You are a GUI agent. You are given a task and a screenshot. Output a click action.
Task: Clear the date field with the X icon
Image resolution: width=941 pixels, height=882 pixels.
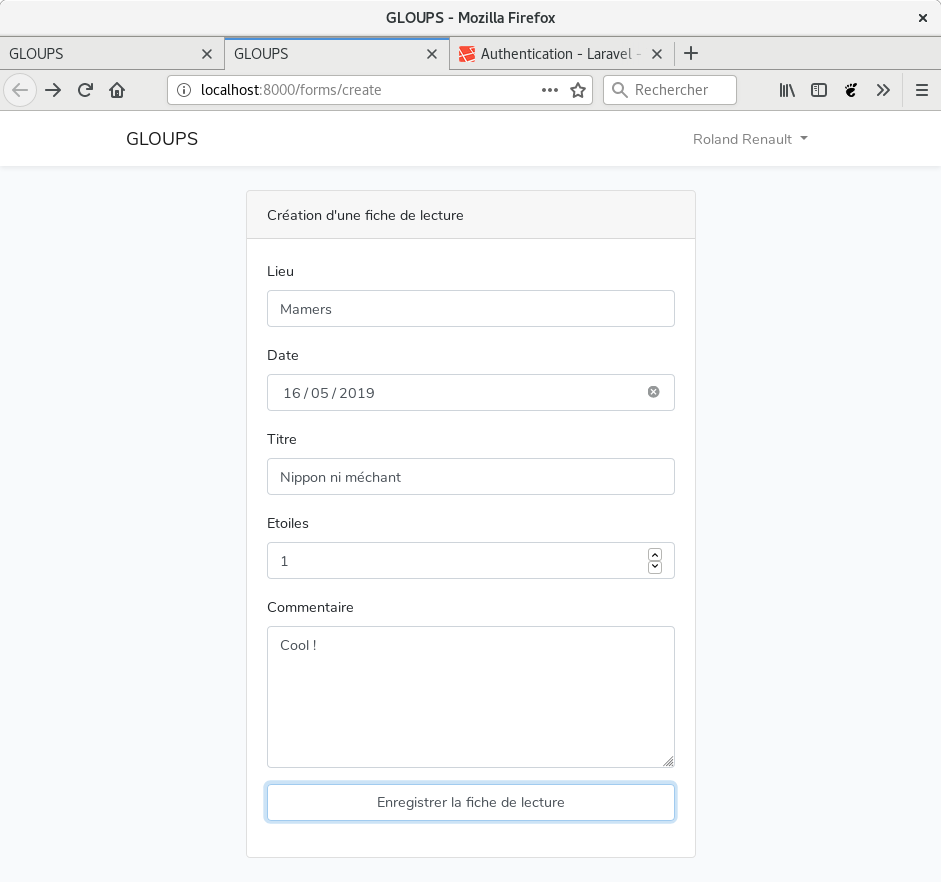point(653,392)
